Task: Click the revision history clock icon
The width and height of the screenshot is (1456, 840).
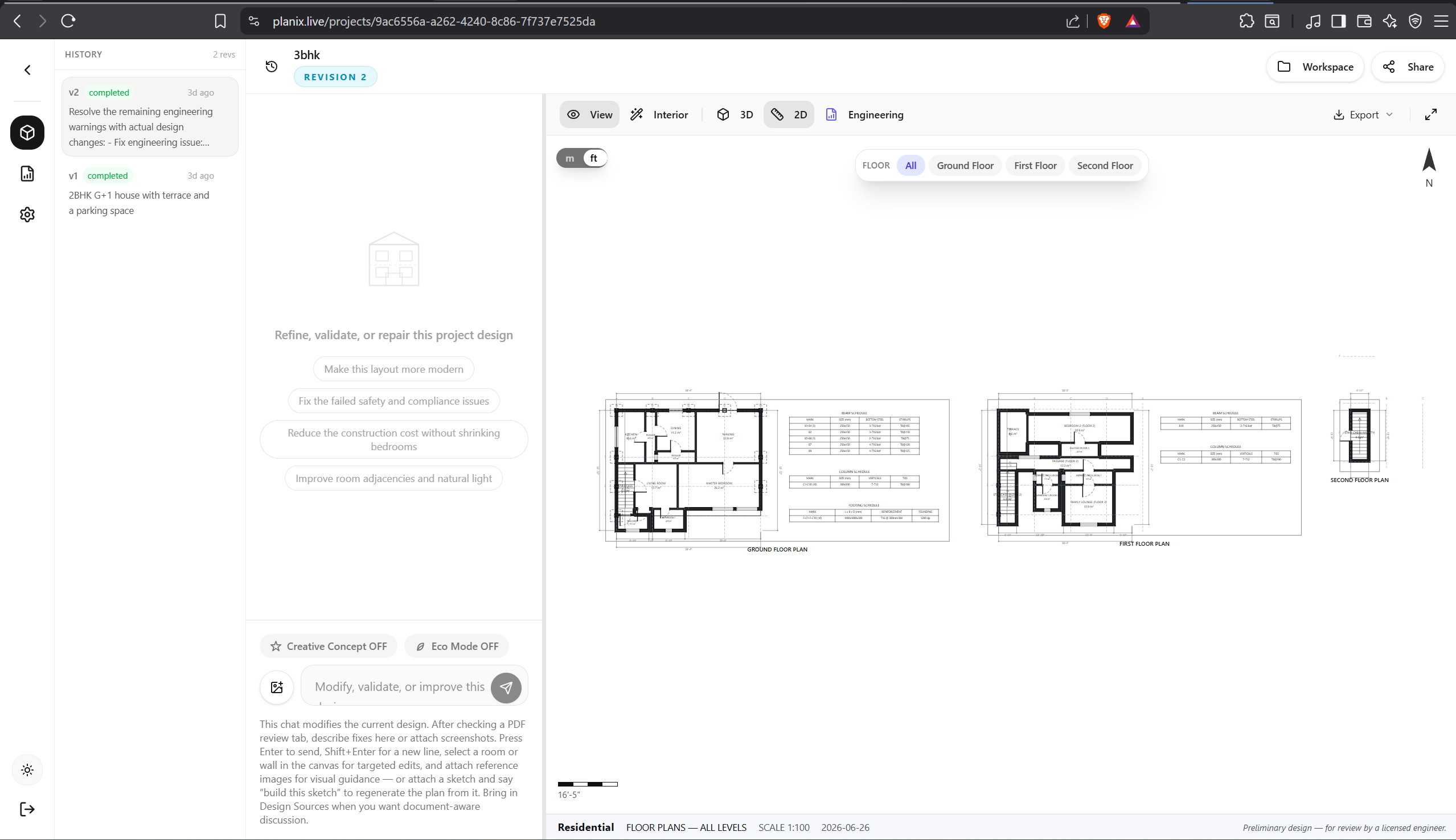Action: pos(271,67)
